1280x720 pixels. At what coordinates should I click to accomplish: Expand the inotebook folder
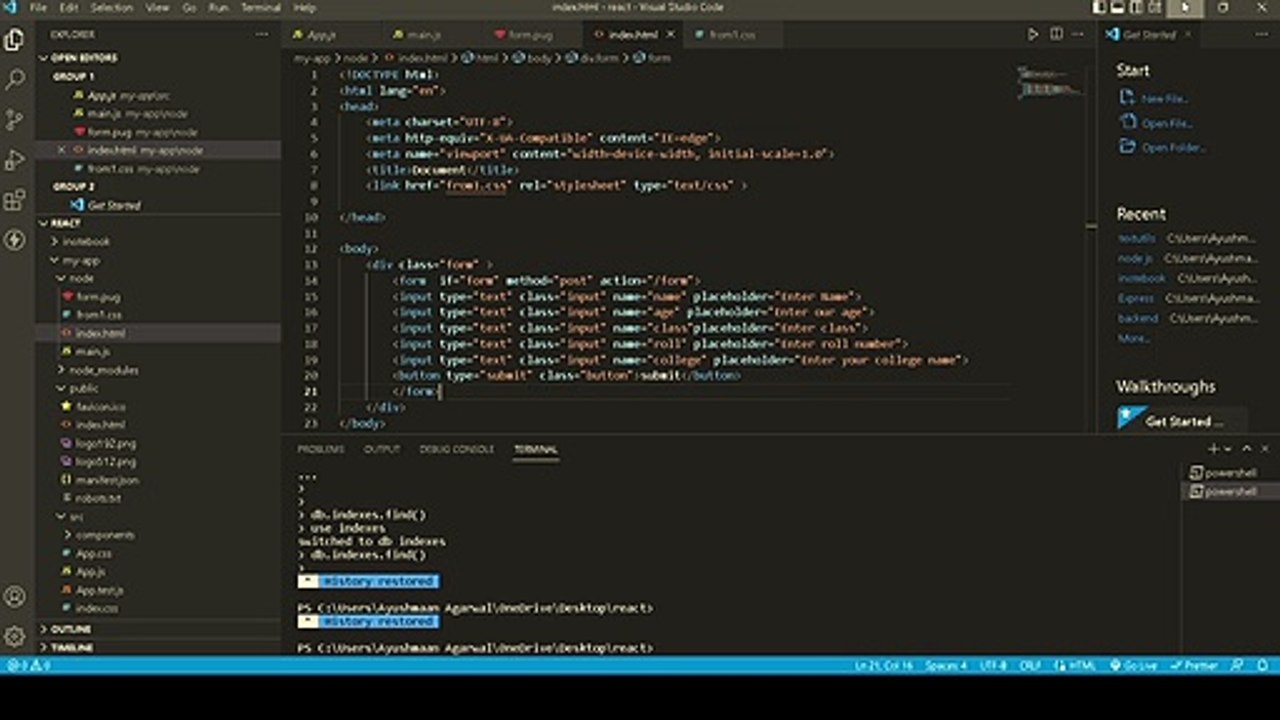click(x=86, y=241)
